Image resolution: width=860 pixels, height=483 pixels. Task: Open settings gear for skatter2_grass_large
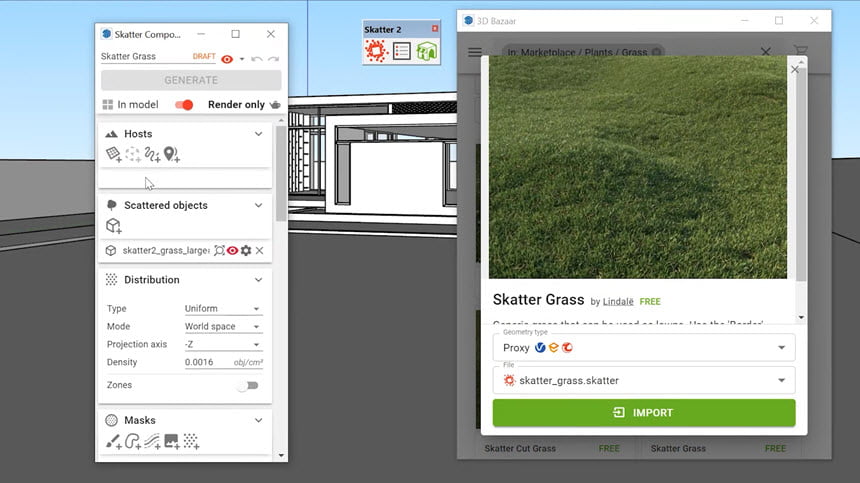click(246, 251)
